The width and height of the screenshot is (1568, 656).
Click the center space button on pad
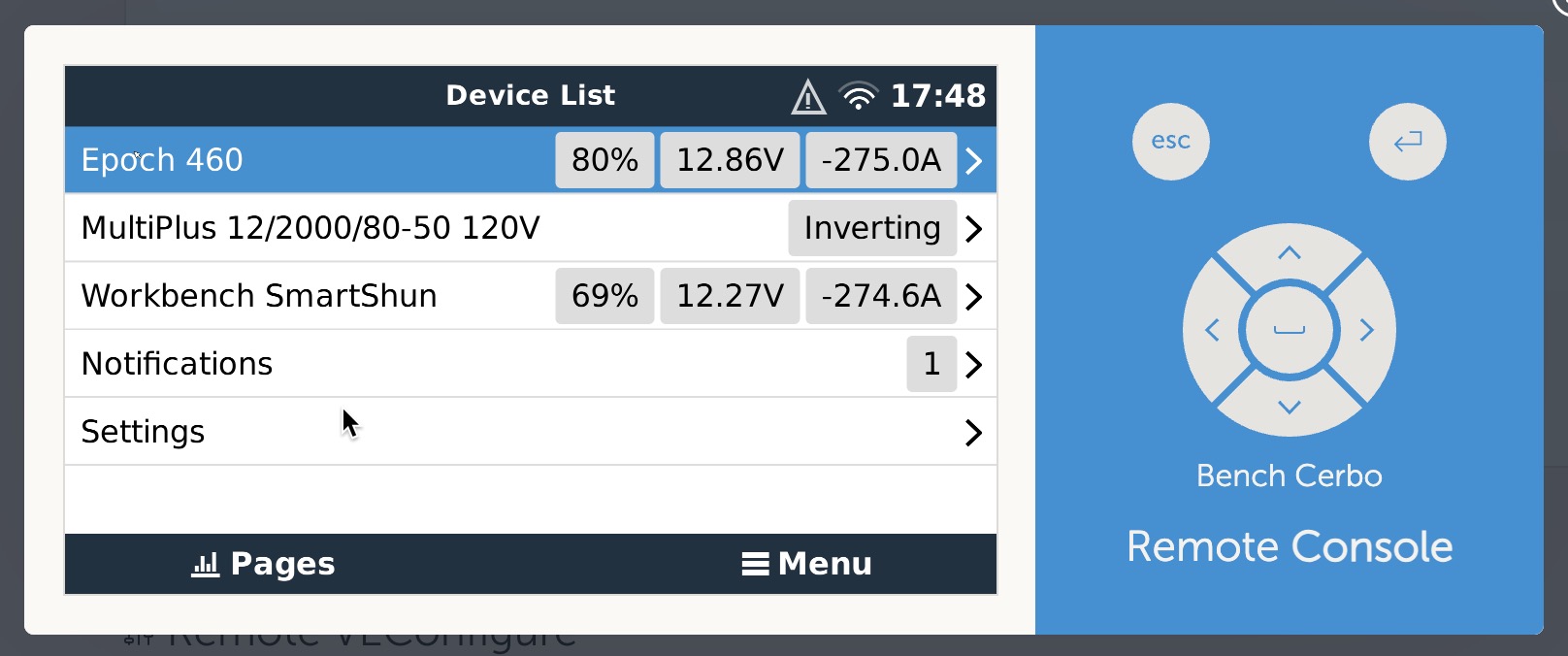click(x=1289, y=330)
